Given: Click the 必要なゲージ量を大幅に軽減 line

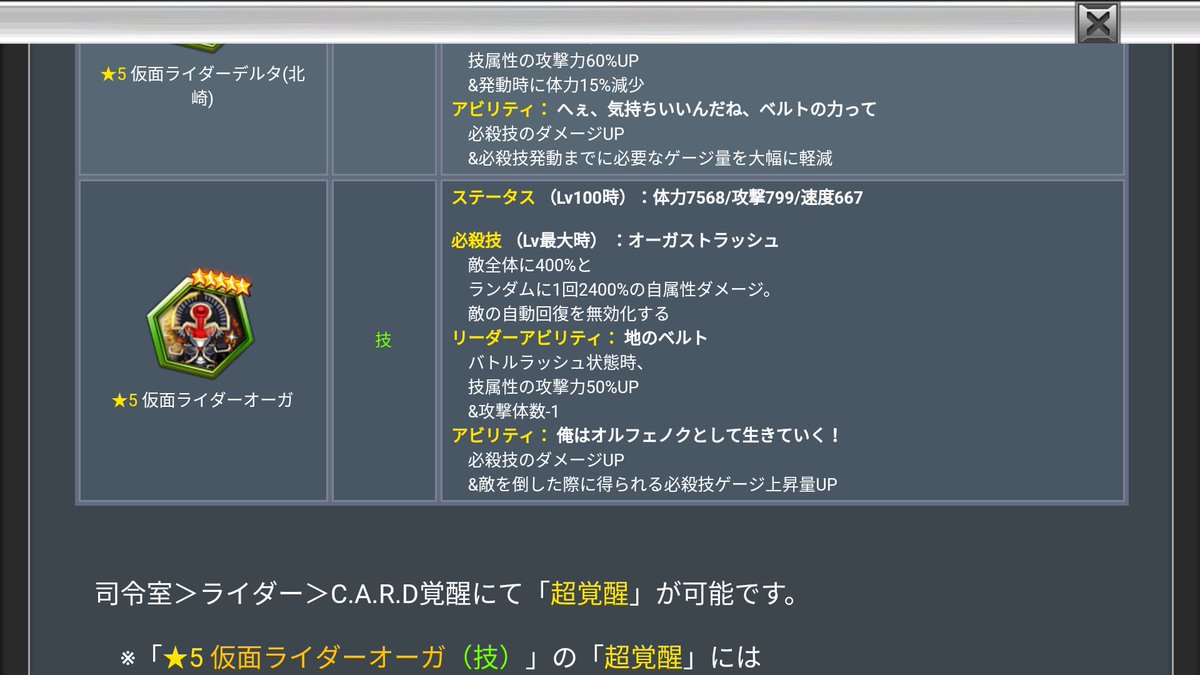Looking at the screenshot, I should pos(650,157).
